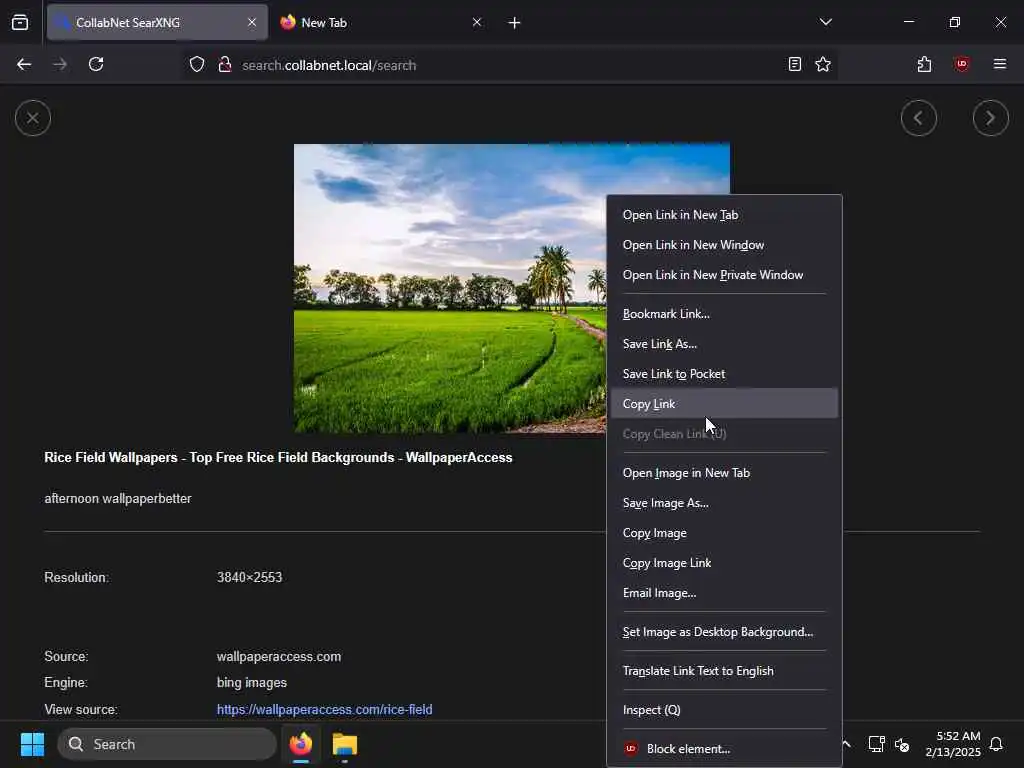Click the Rice Field Wallpapers title
Image resolution: width=1024 pixels, height=768 pixels.
[278, 458]
